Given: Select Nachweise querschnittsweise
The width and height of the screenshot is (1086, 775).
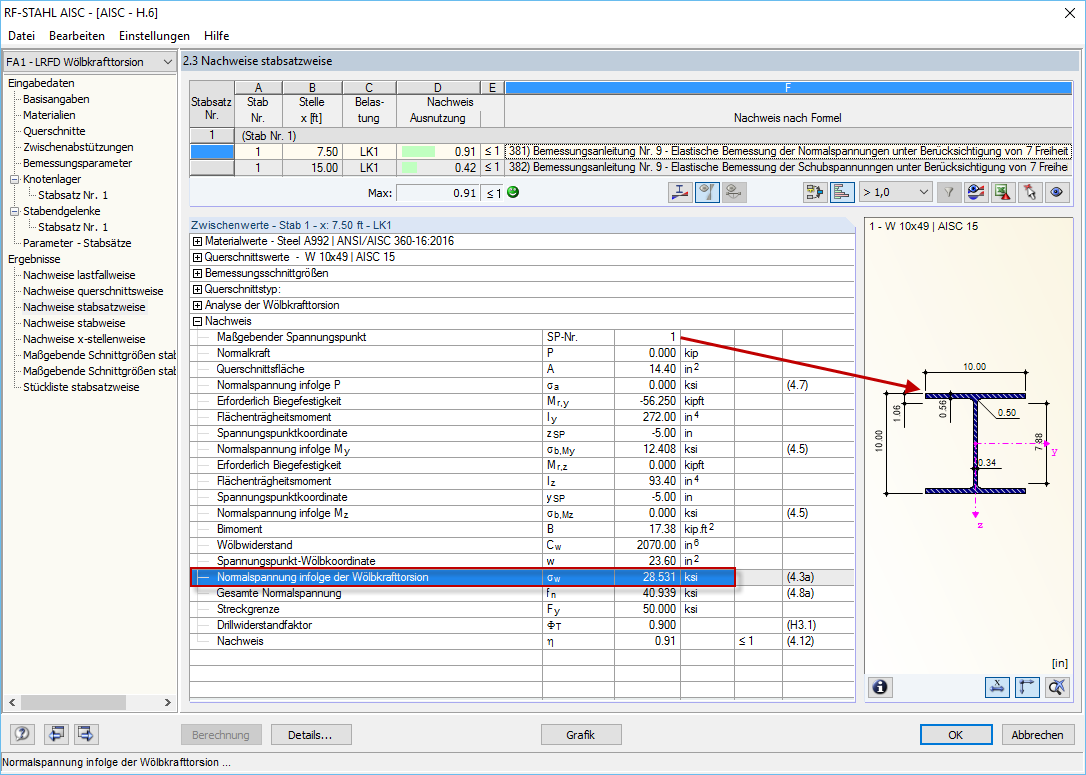Looking at the screenshot, I should click(x=93, y=291).
